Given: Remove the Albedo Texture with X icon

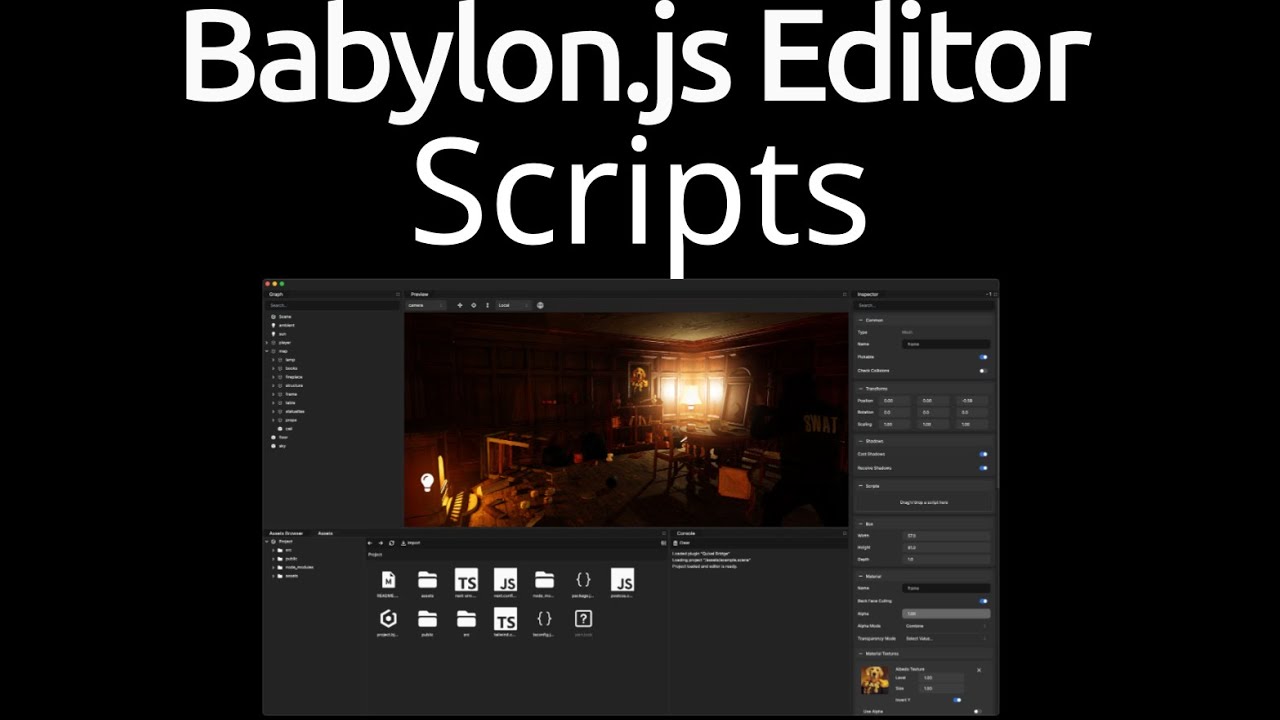Looking at the screenshot, I should click(x=979, y=670).
